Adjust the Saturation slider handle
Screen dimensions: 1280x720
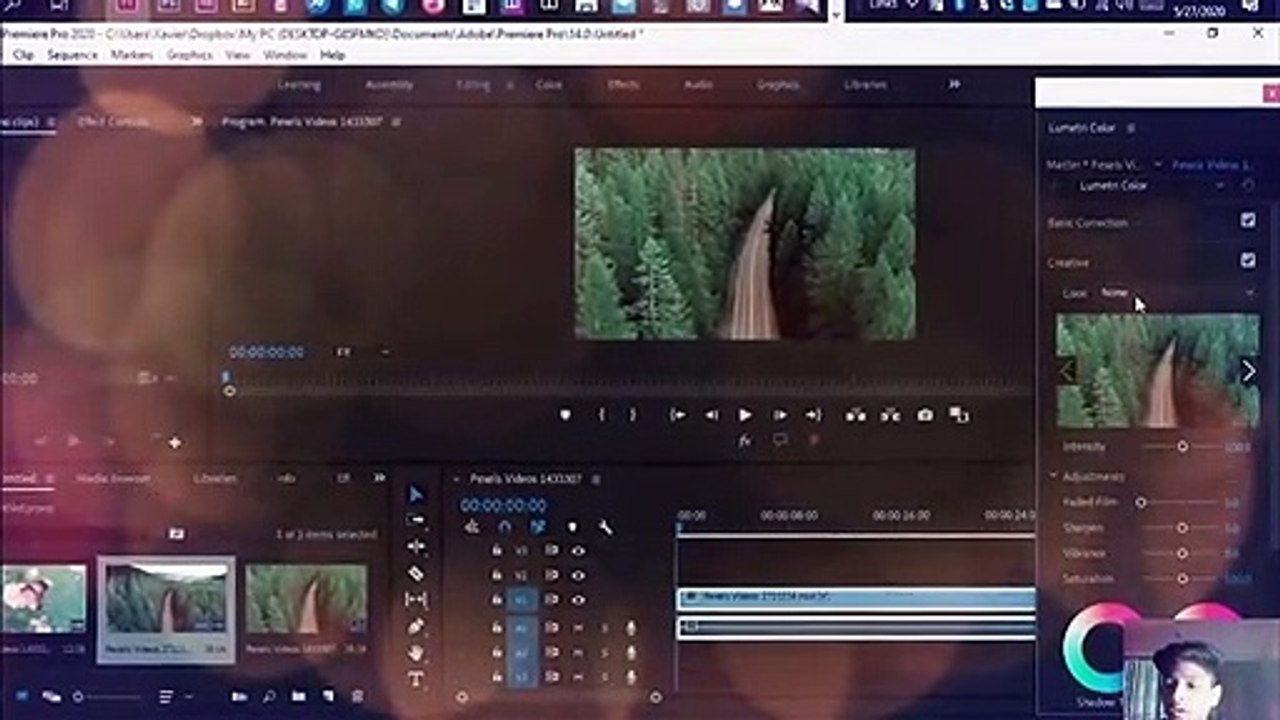point(1182,578)
